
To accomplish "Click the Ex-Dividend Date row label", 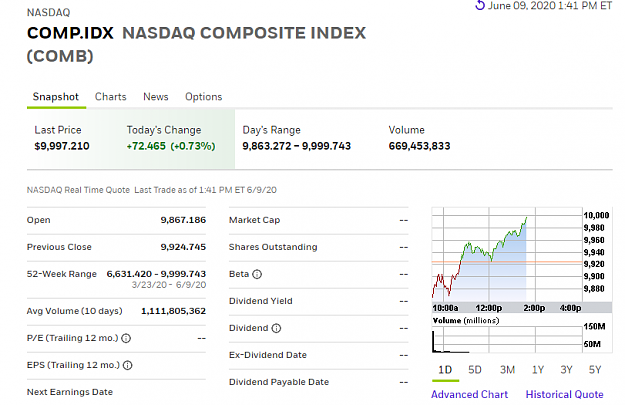I will click(268, 355).
